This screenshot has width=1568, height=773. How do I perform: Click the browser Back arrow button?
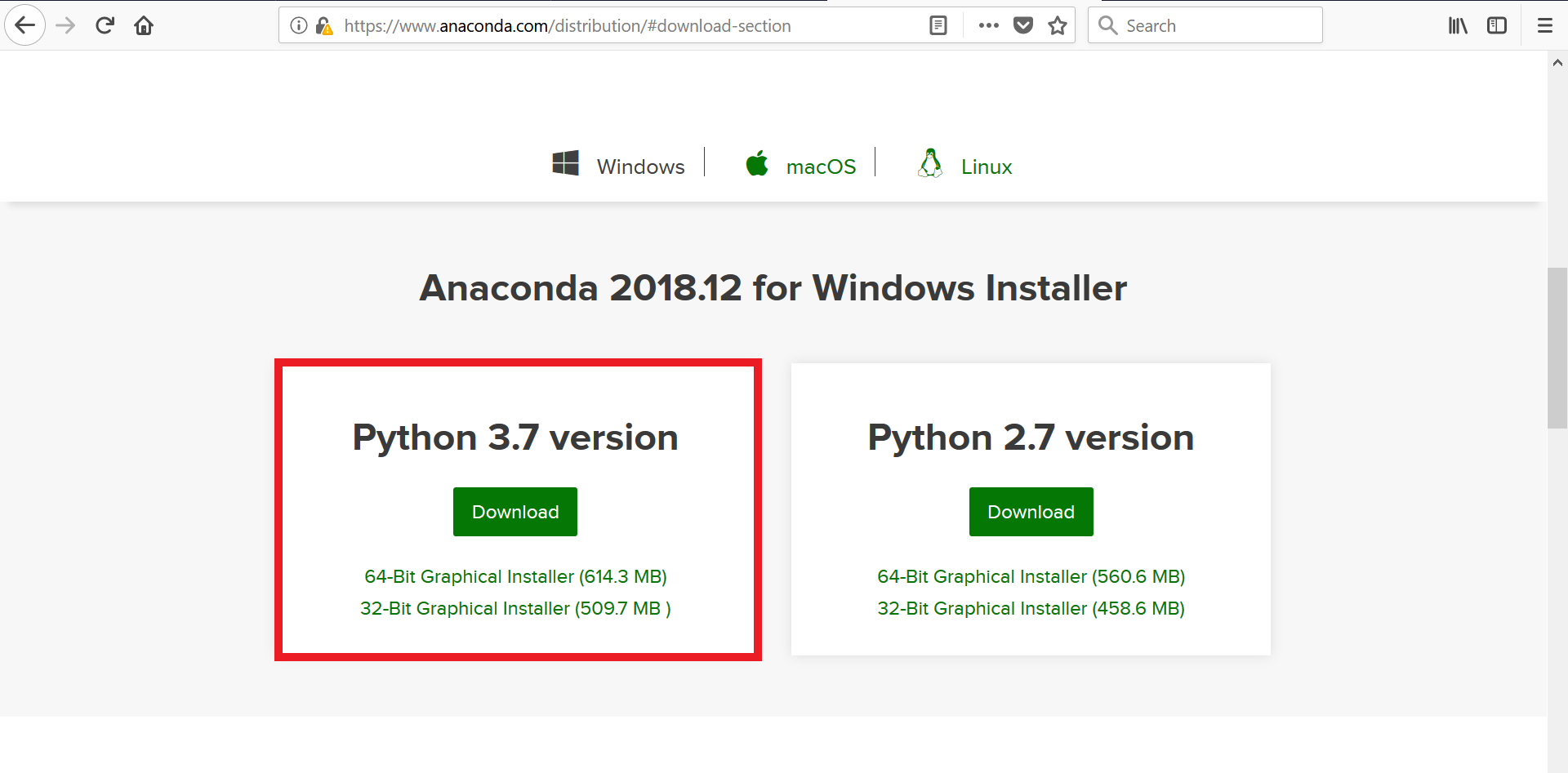tap(25, 25)
